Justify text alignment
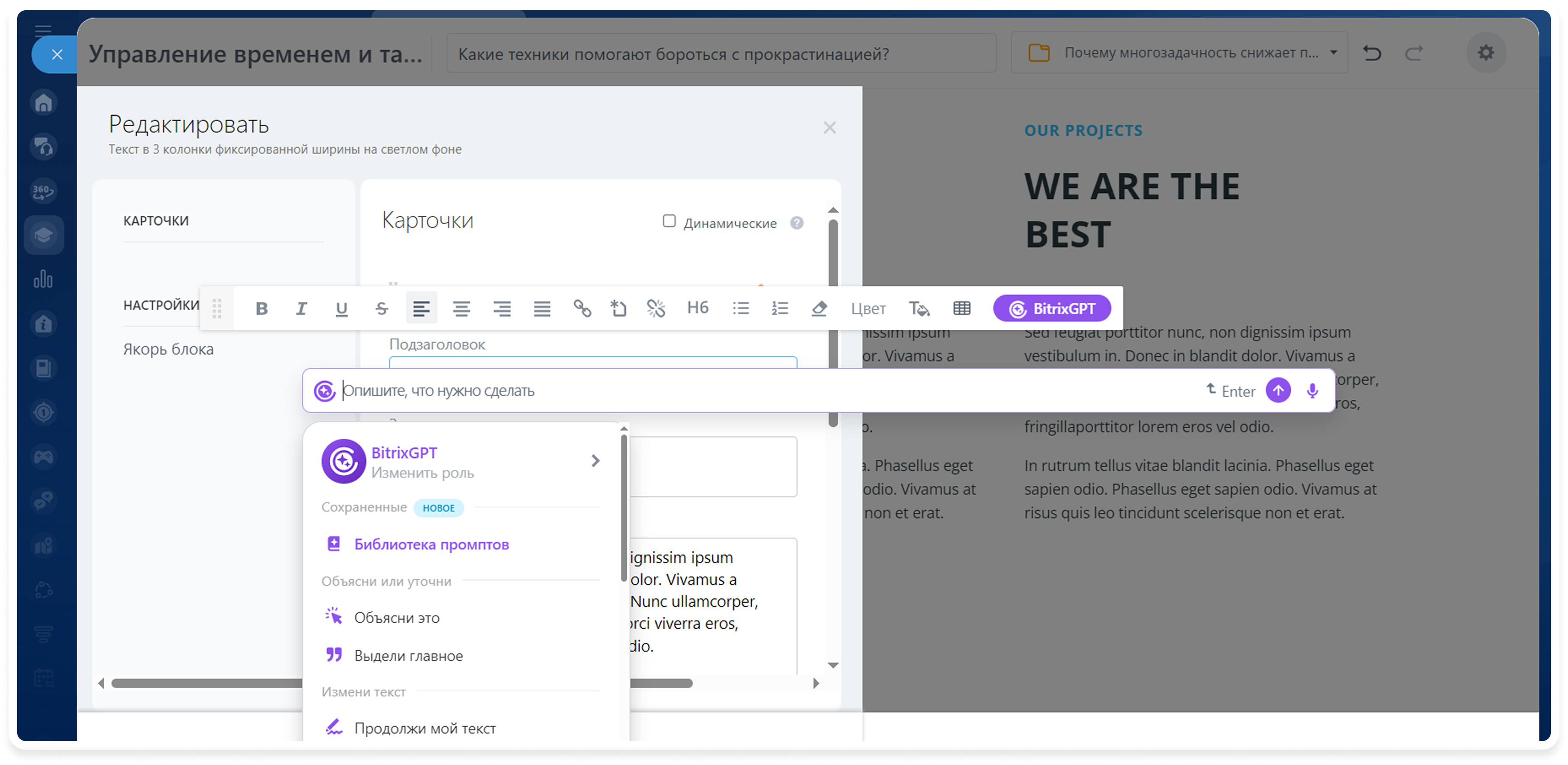The image size is (1568, 765). 542,308
